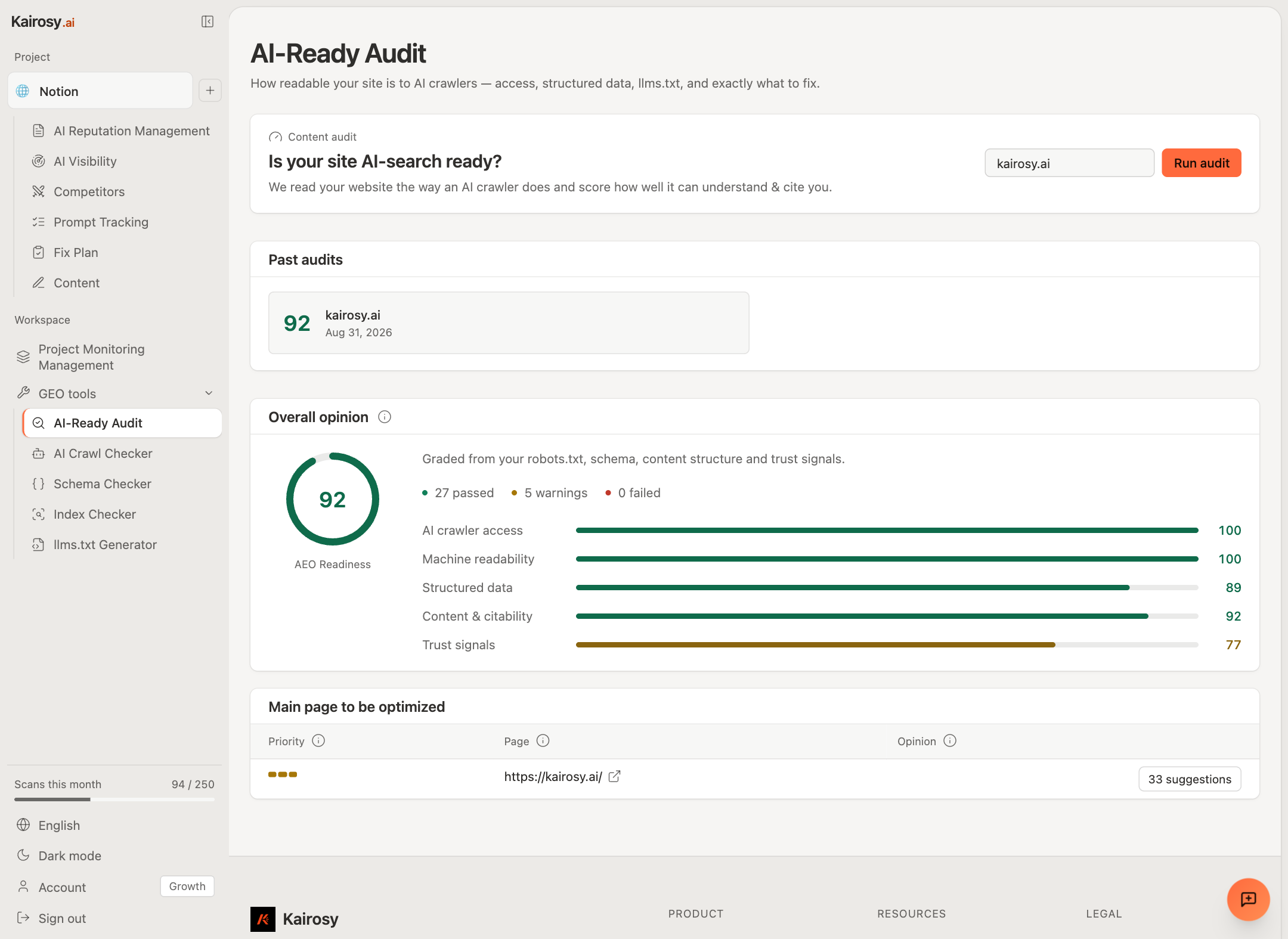Collapse the sidebar panel icon

208,21
